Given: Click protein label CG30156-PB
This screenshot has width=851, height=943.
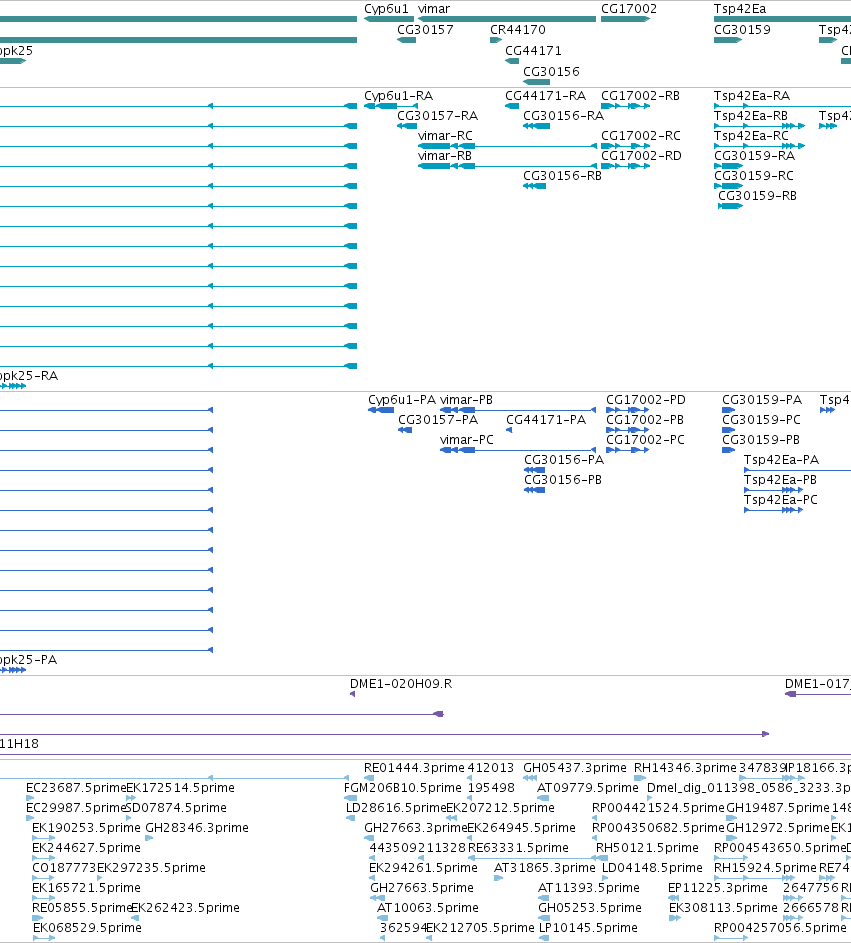Looking at the screenshot, I should [563, 479].
